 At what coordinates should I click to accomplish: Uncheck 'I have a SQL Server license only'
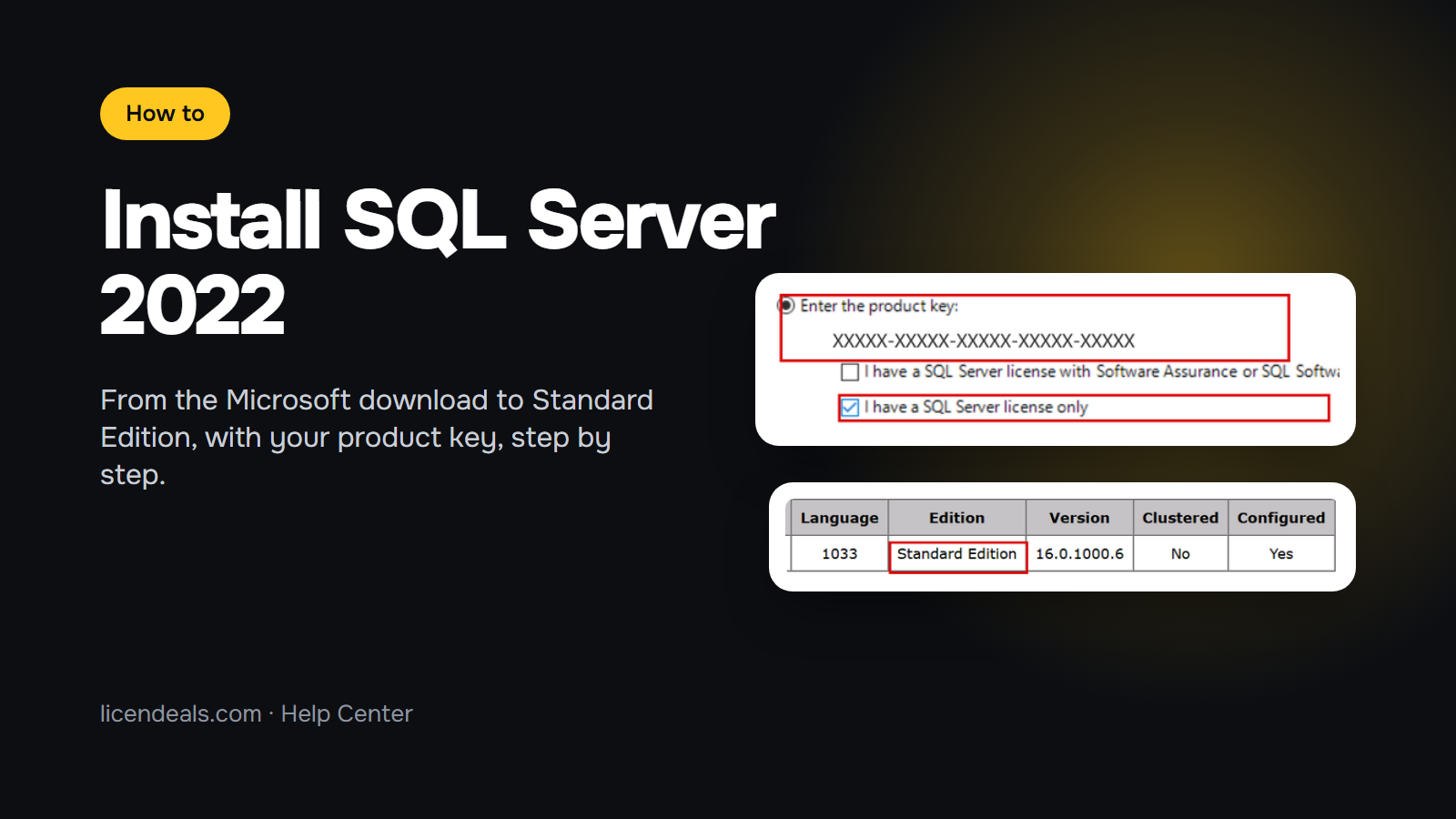850,408
